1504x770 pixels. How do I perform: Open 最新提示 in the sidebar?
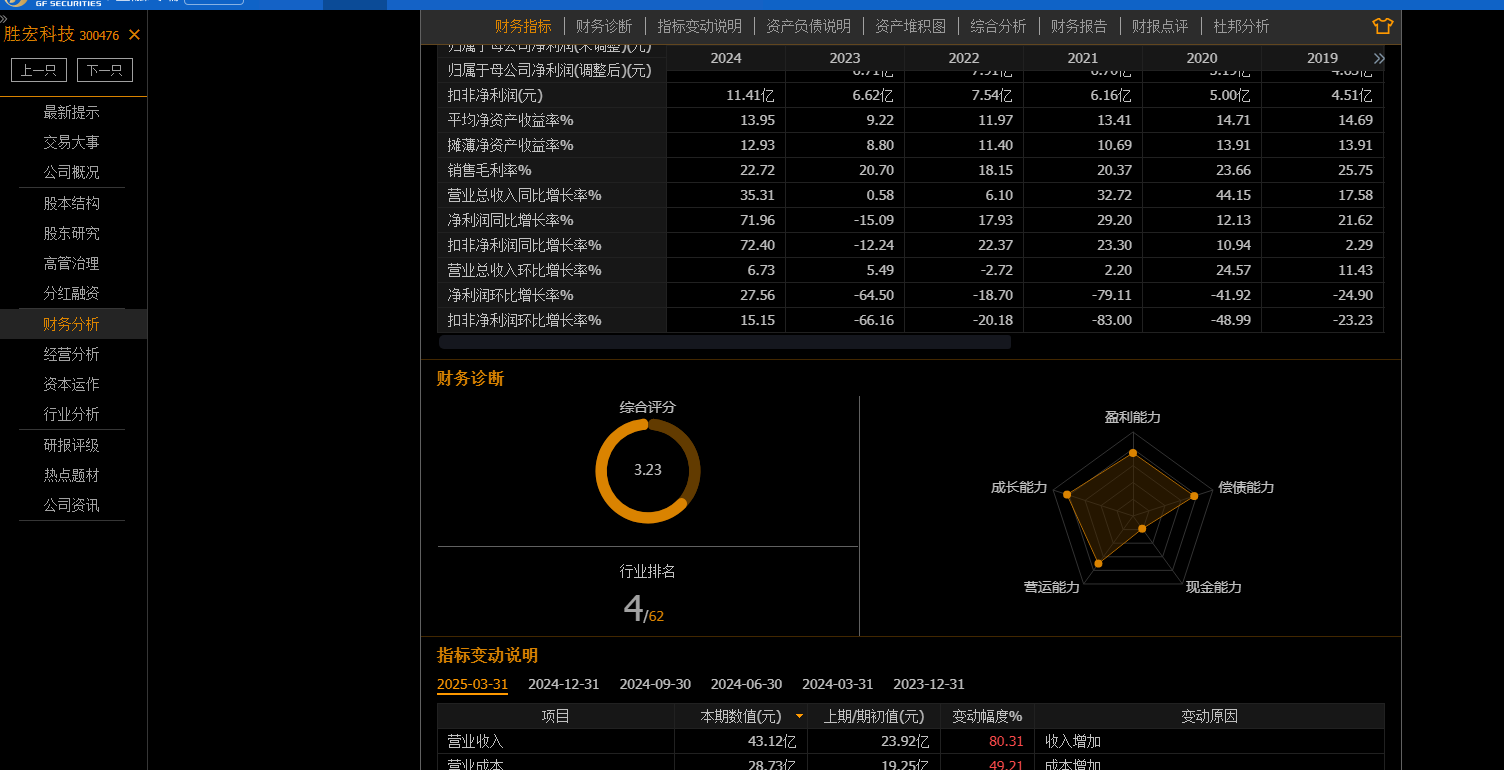[x=71, y=112]
